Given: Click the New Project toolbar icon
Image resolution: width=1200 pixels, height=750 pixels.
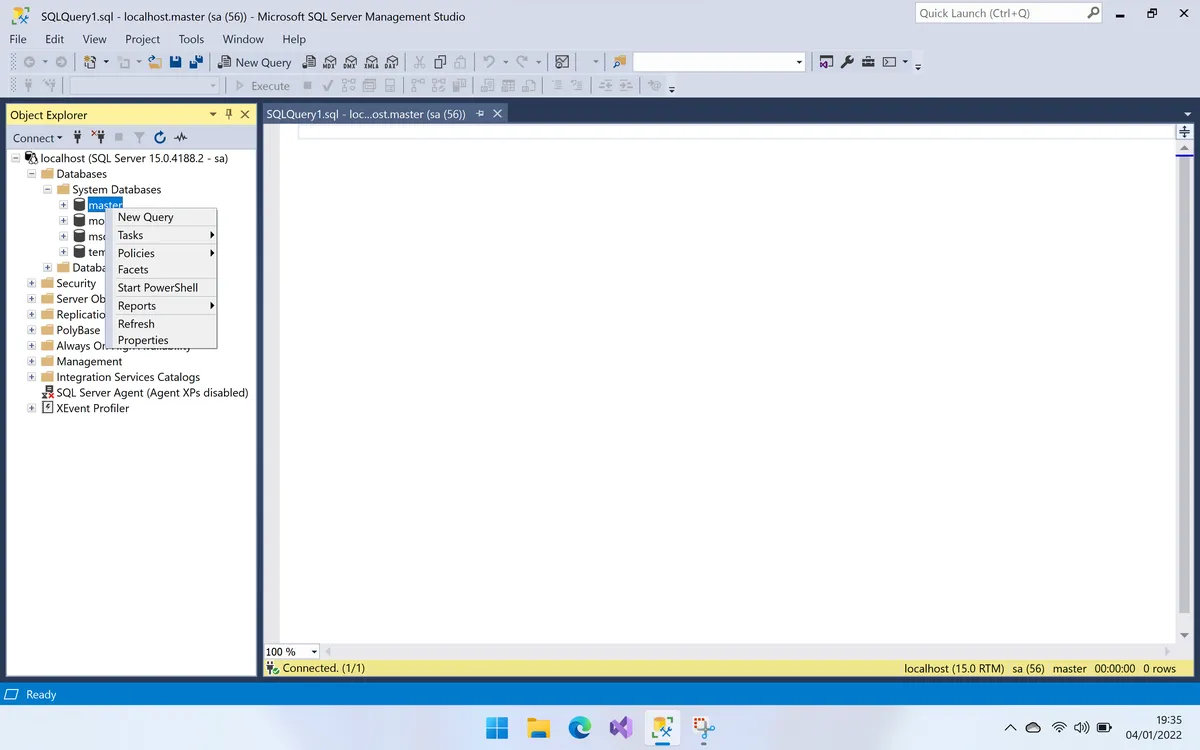Looking at the screenshot, I should pyautogui.click(x=90, y=62).
